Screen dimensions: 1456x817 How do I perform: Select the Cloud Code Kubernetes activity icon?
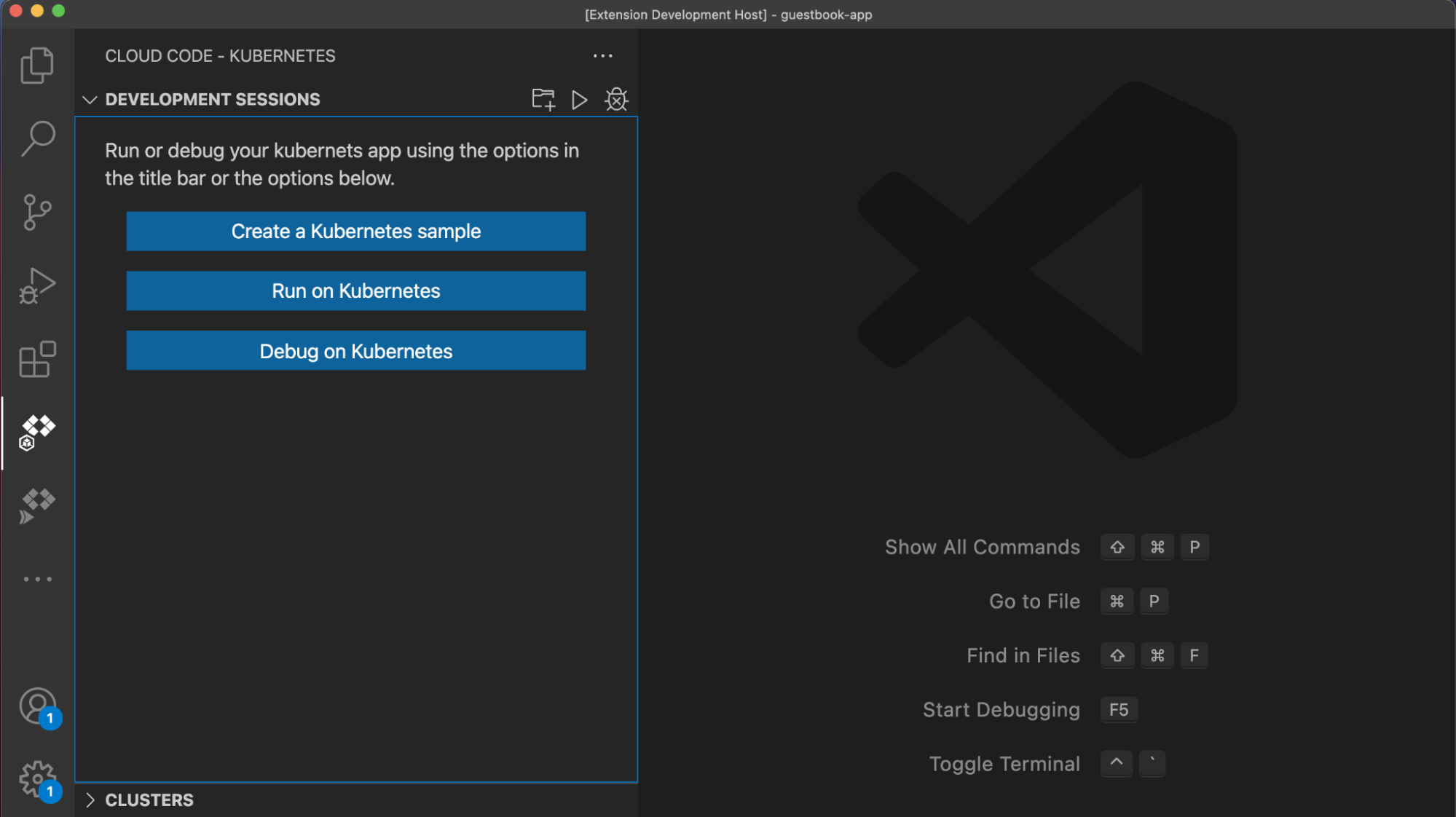point(37,433)
